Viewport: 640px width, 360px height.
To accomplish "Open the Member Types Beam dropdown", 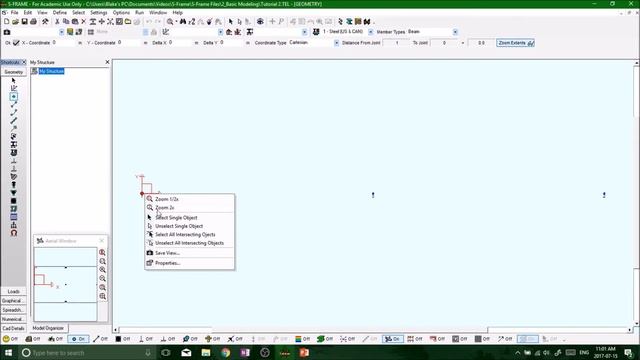I will coord(455,32).
